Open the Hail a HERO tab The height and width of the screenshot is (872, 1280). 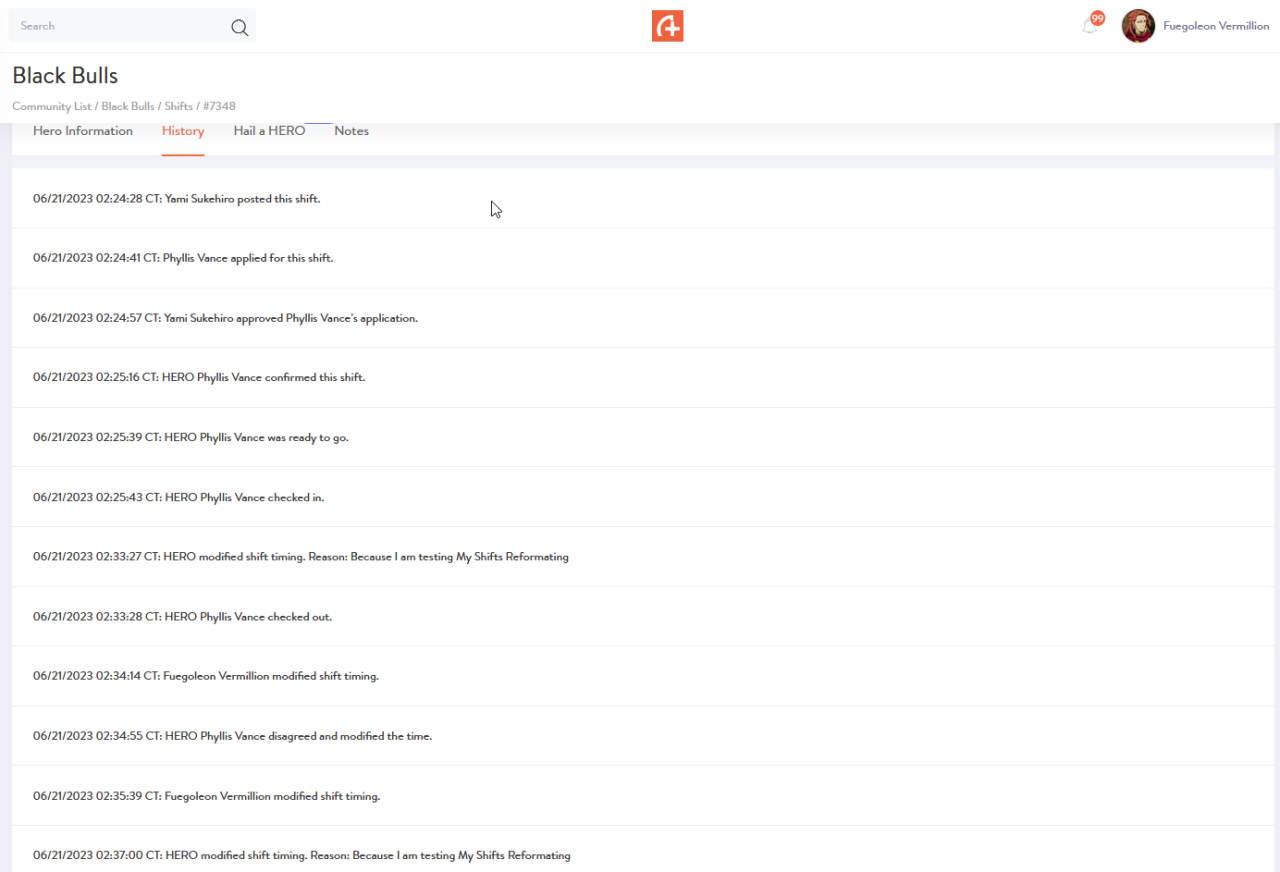click(x=269, y=131)
